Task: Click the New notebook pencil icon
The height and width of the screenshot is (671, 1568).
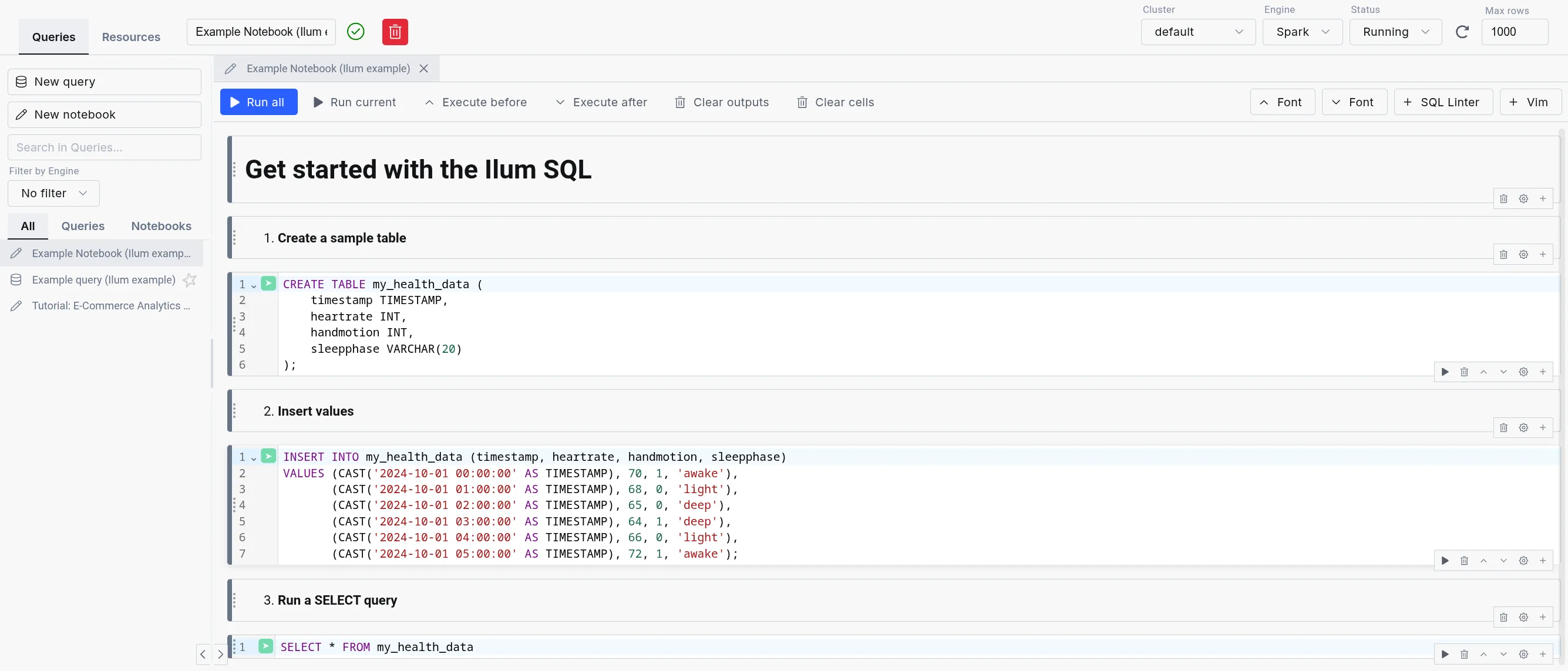Action: 22,114
